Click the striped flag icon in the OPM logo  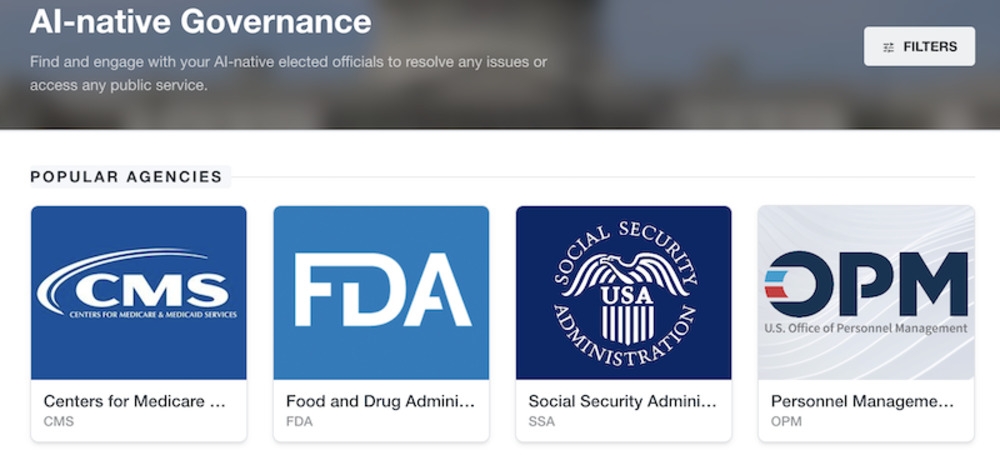click(778, 283)
